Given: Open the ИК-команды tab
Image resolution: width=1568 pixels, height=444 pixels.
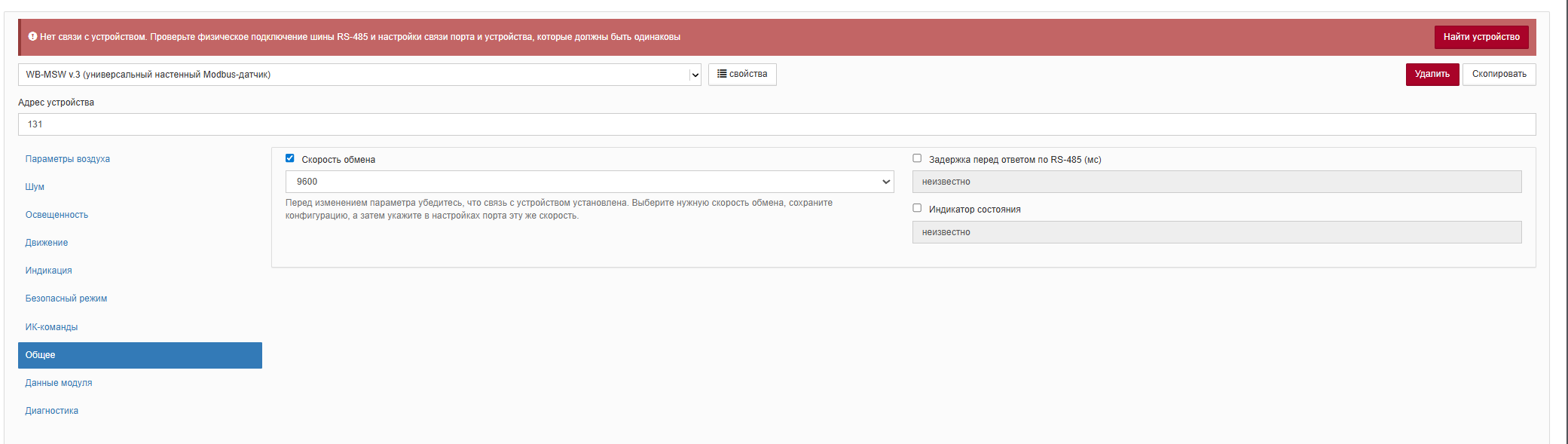Looking at the screenshot, I should click(51, 327).
